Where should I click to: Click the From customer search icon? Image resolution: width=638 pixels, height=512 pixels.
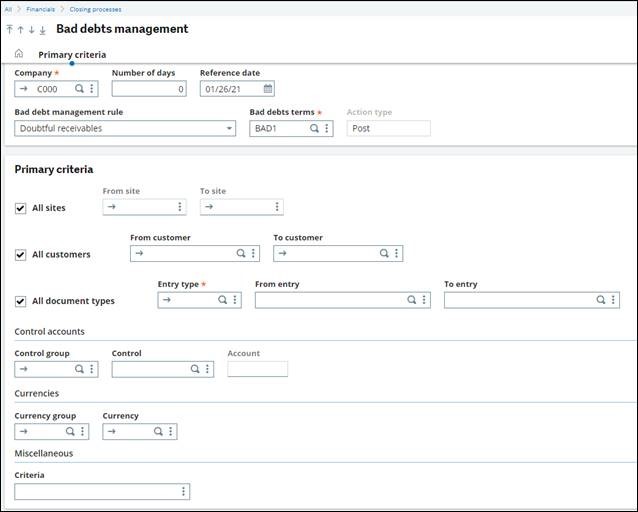pyautogui.click(x=241, y=254)
